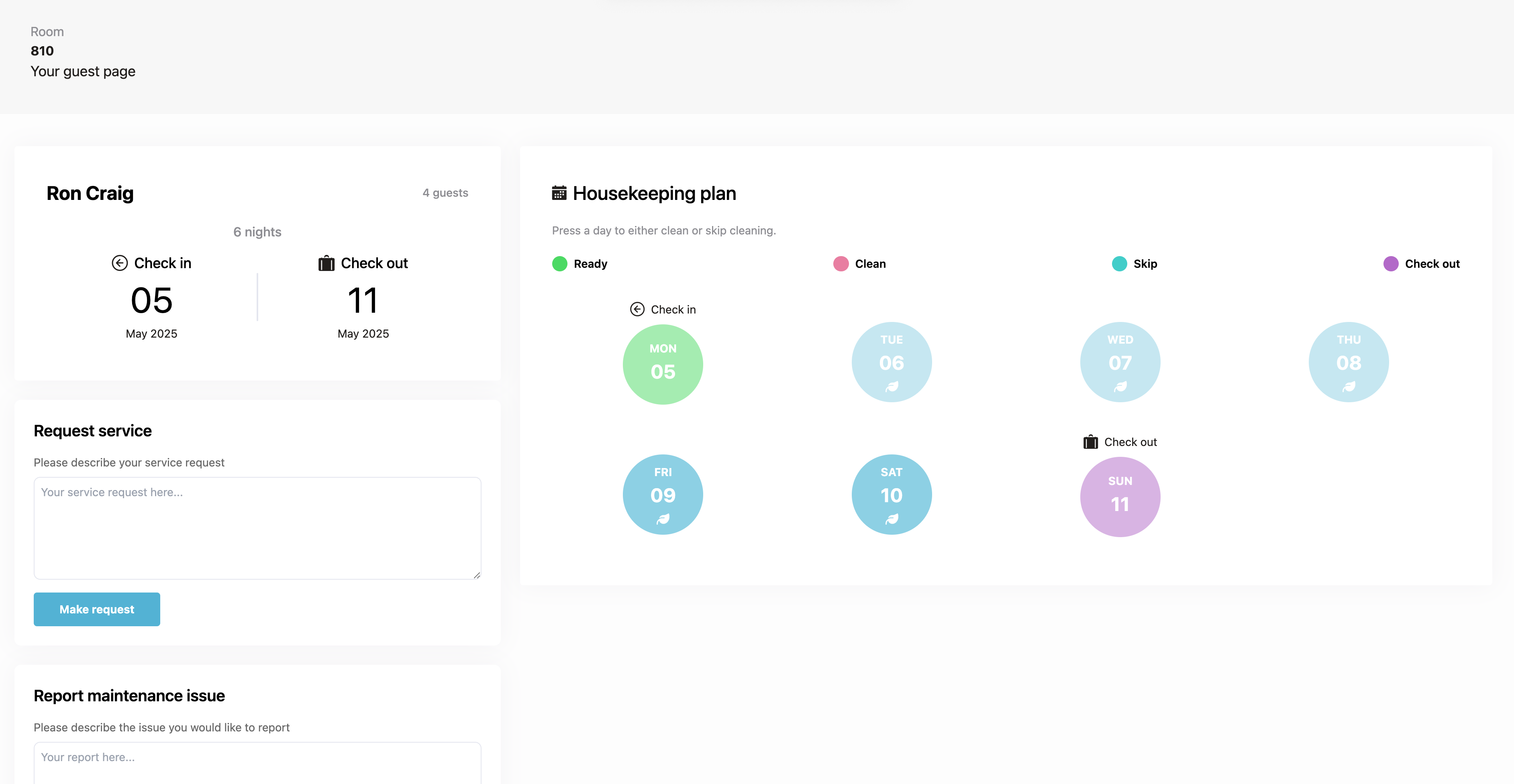Toggle cleaning for Wednesday 07
The width and height of the screenshot is (1514, 784).
click(x=1120, y=361)
